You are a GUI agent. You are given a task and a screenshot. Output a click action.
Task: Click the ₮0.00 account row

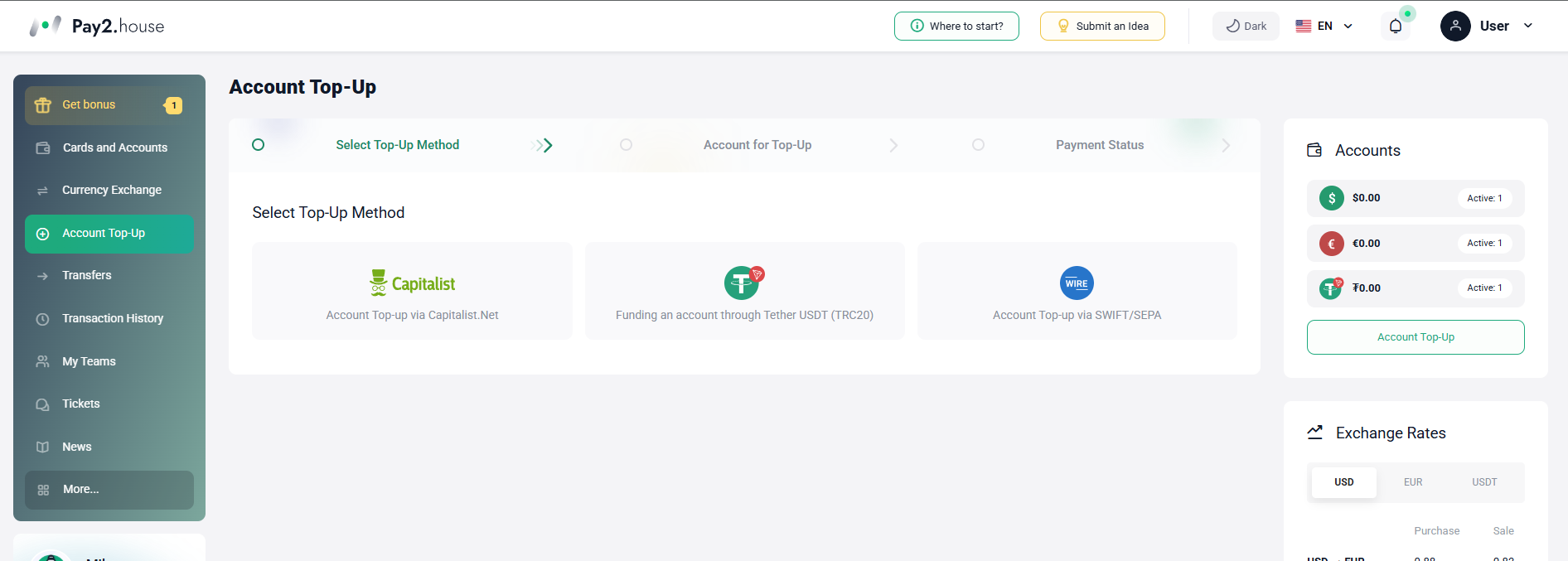coord(1416,288)
